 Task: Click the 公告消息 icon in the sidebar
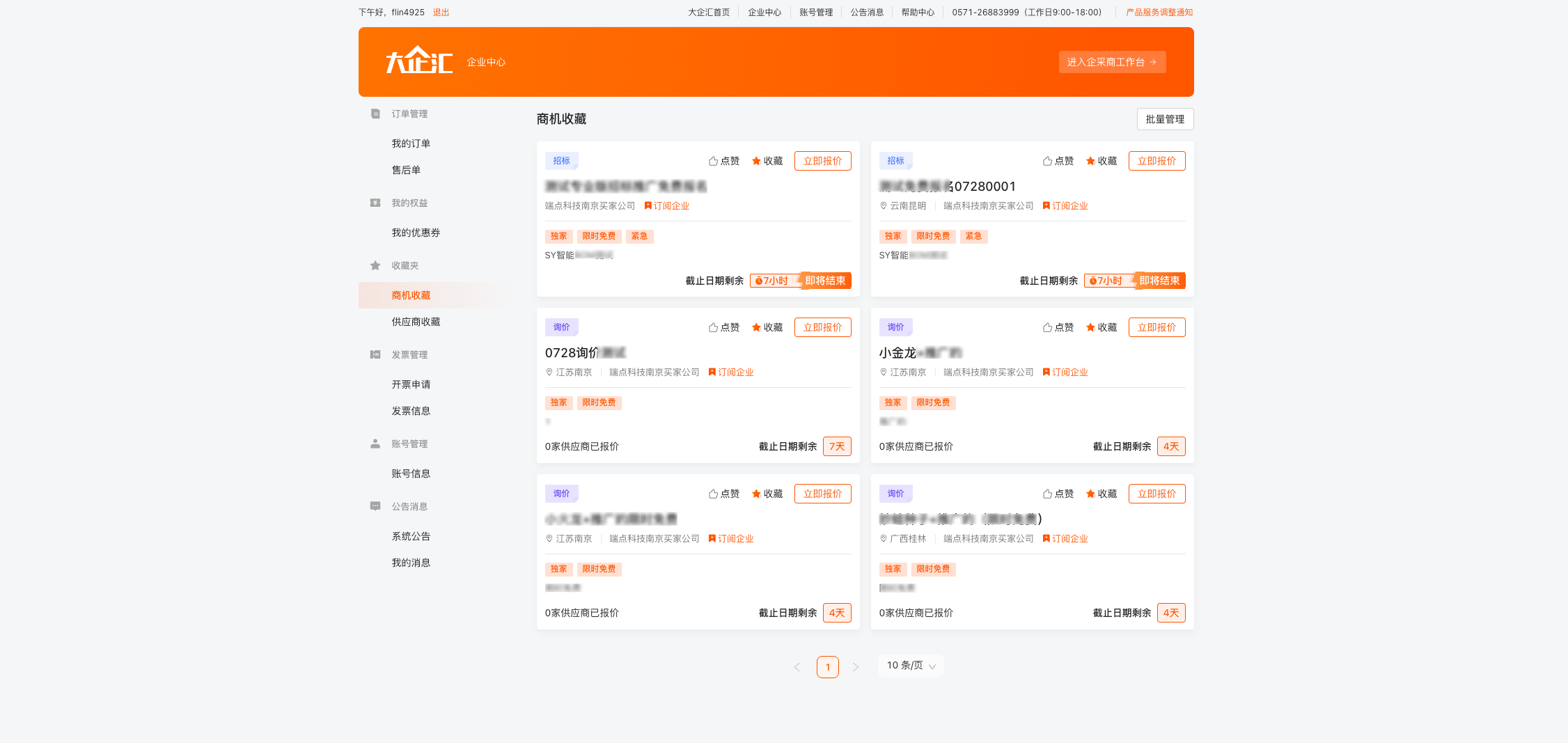pos(375,506)
